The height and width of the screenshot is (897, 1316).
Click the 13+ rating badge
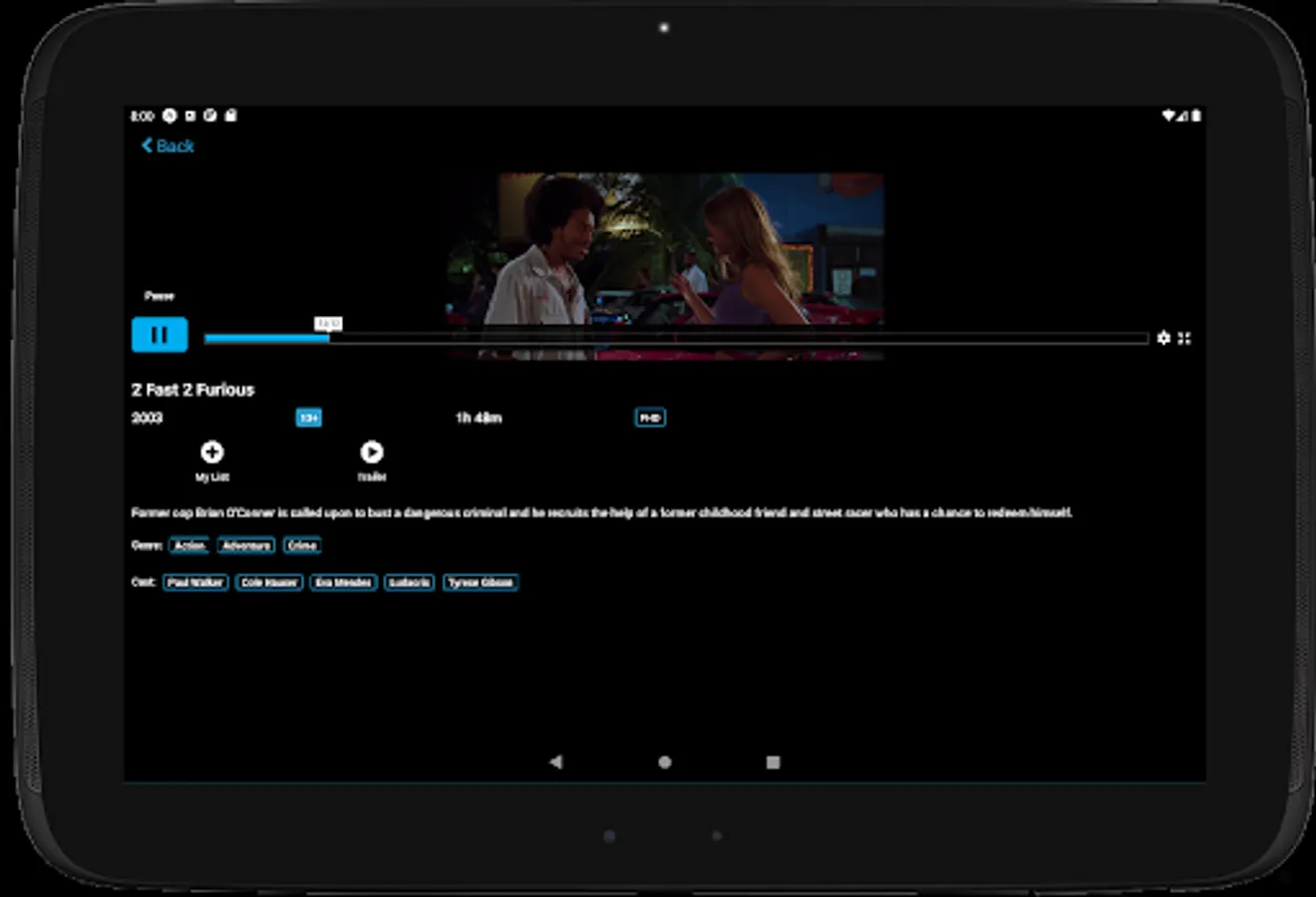[309, 418]
